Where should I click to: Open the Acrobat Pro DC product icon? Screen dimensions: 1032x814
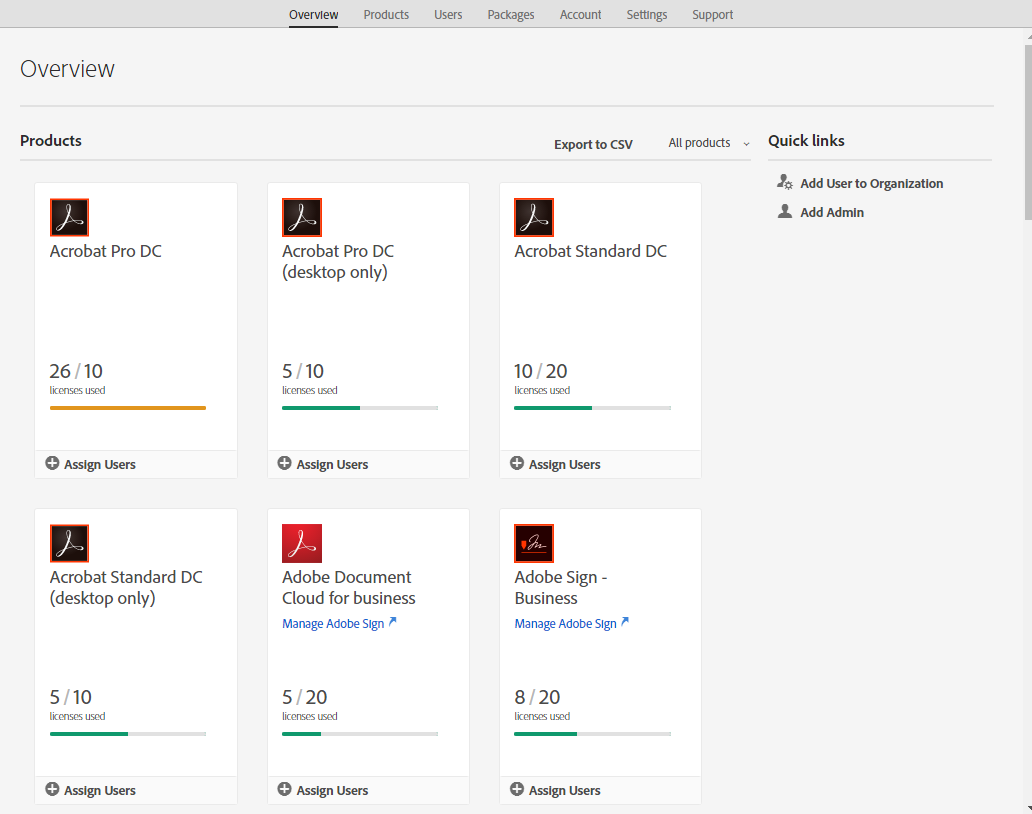click(69, 217)
